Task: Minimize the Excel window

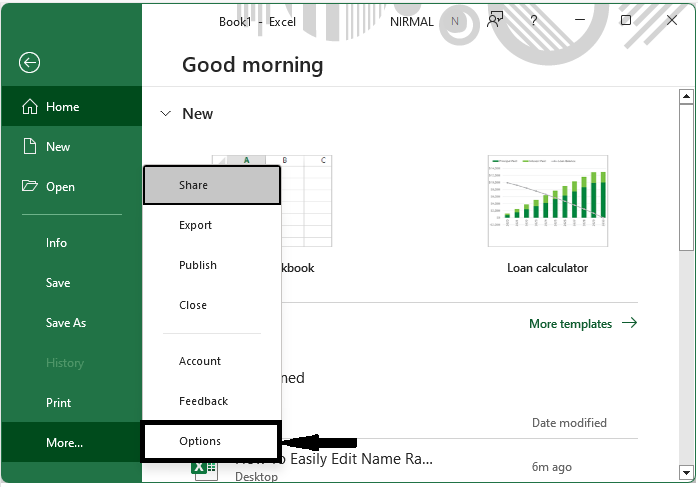Action: 580,20
